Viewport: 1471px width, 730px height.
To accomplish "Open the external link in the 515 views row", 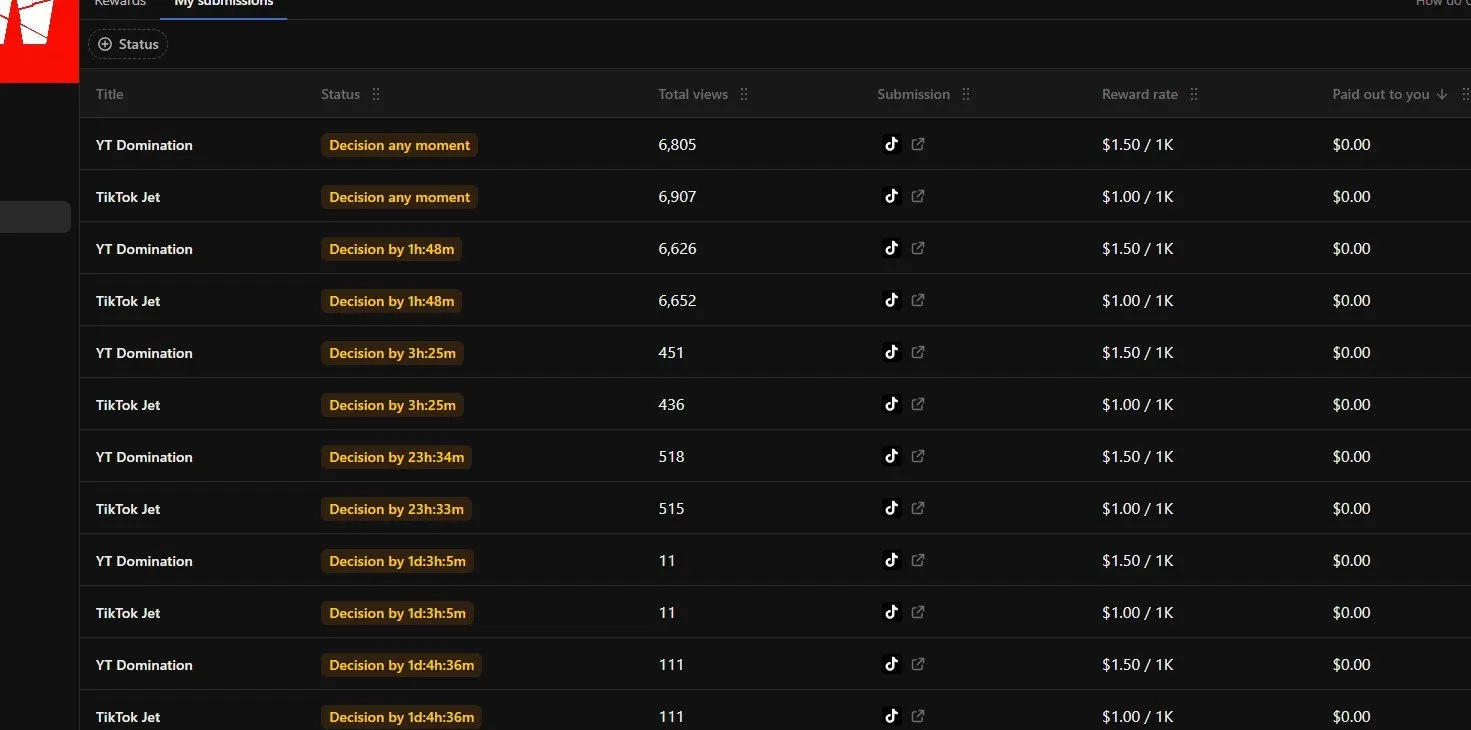I will click(x=918, y=508).
